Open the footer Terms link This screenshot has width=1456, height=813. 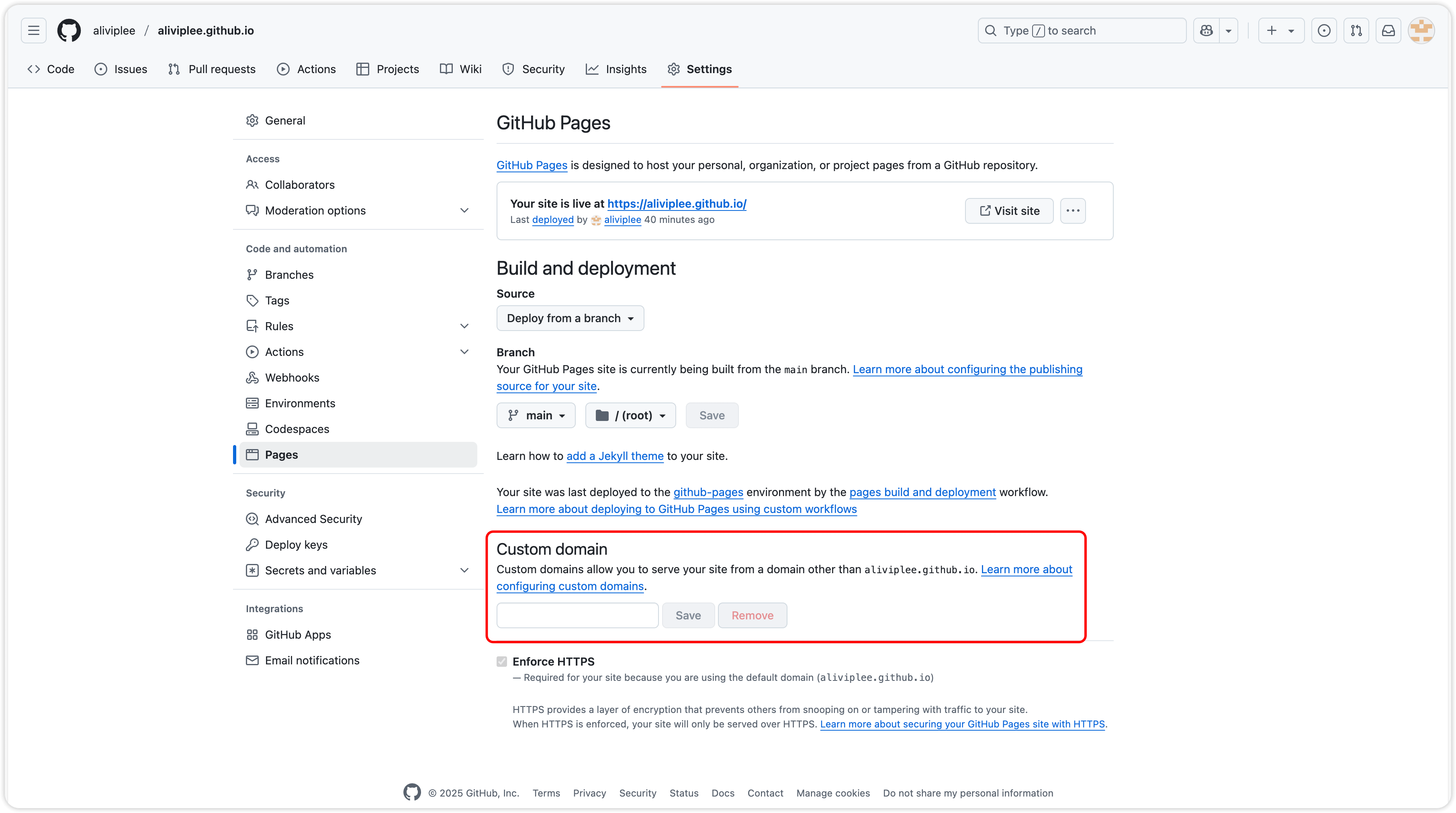pos(546,793)
